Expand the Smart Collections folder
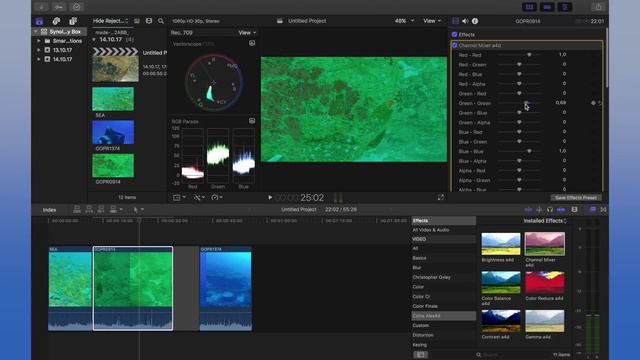 (39, 41)
